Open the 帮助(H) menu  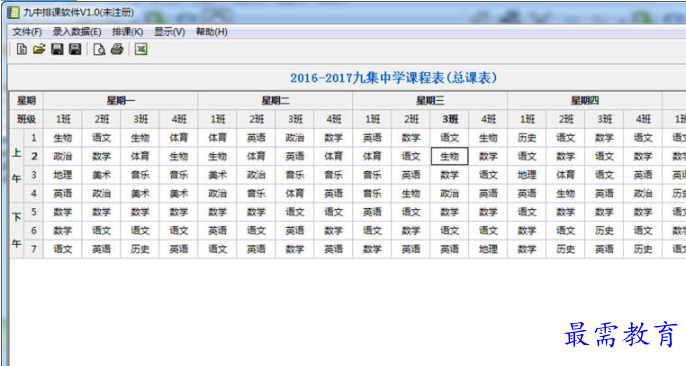(211, 32)
